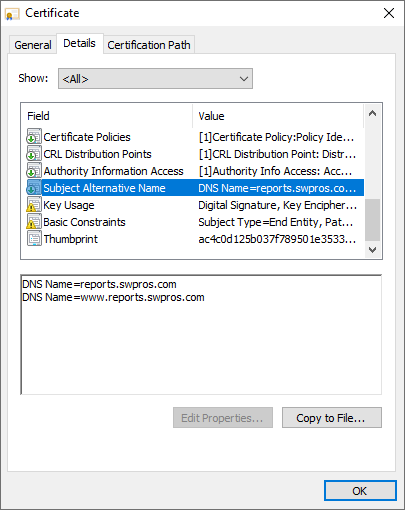The width and height of the screenshot is (405, 510).
Task: Open the Show filter dropdown
Action: [155, 79]
